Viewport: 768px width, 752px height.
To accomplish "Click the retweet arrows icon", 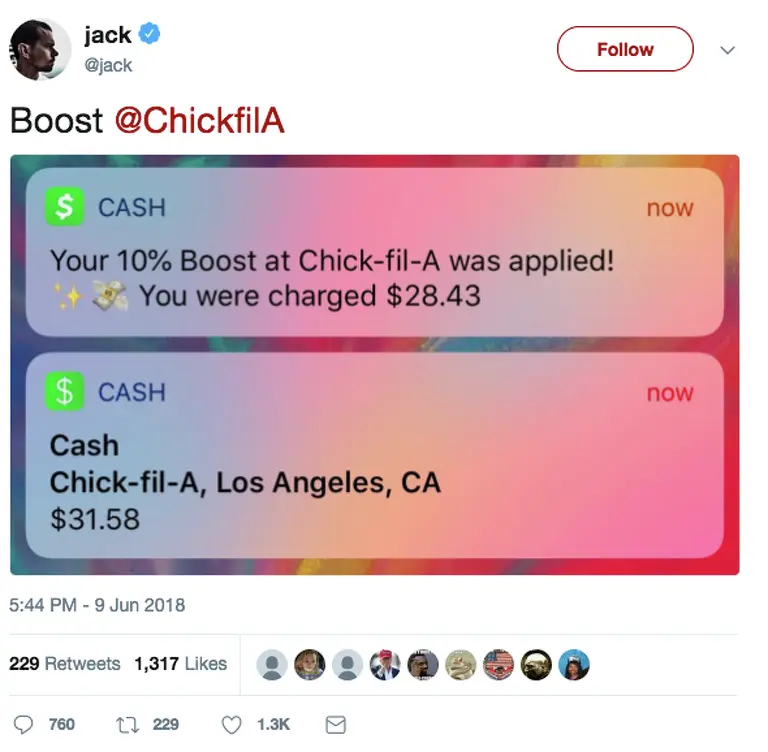I will pyautogui.click(x=127, y=725).
